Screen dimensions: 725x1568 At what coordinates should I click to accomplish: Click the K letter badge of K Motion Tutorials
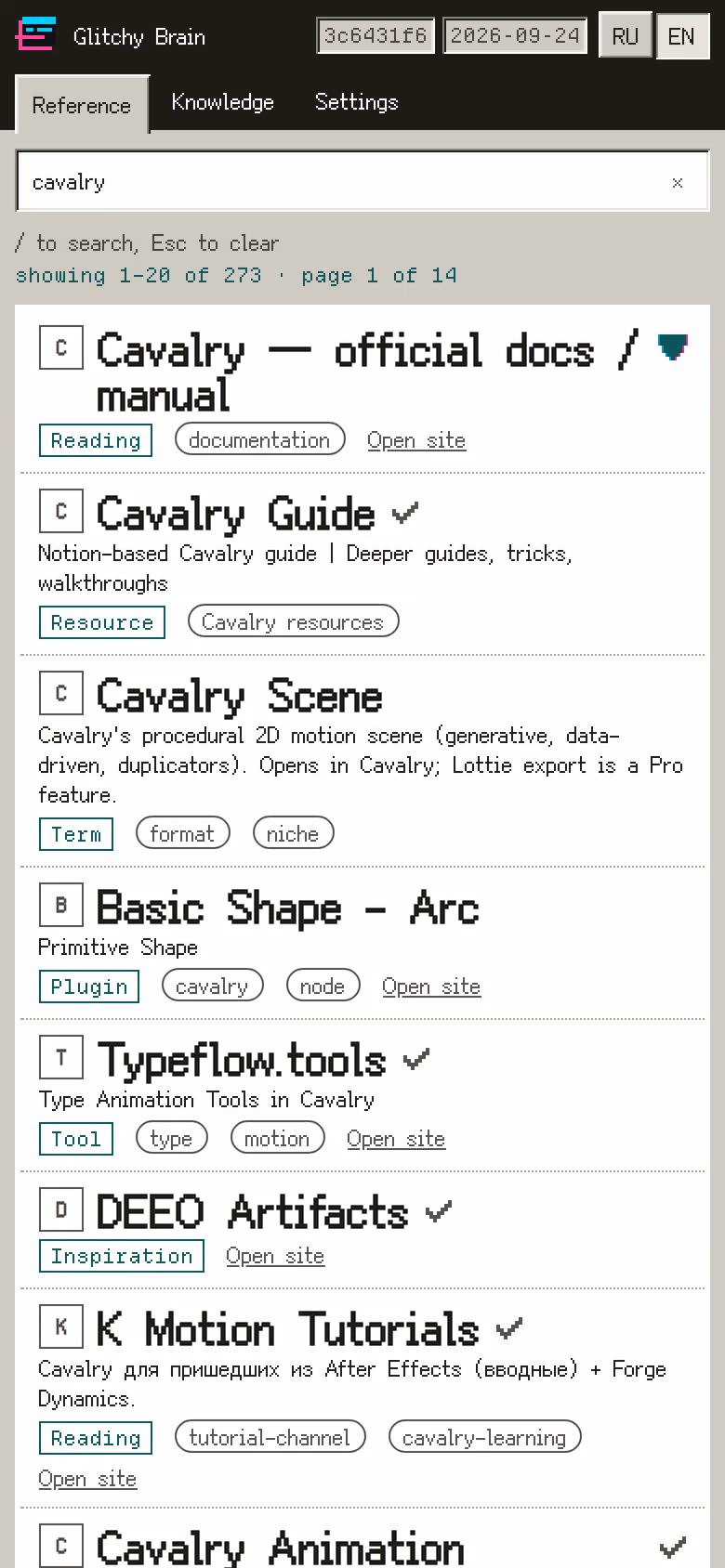[61, 1326]
